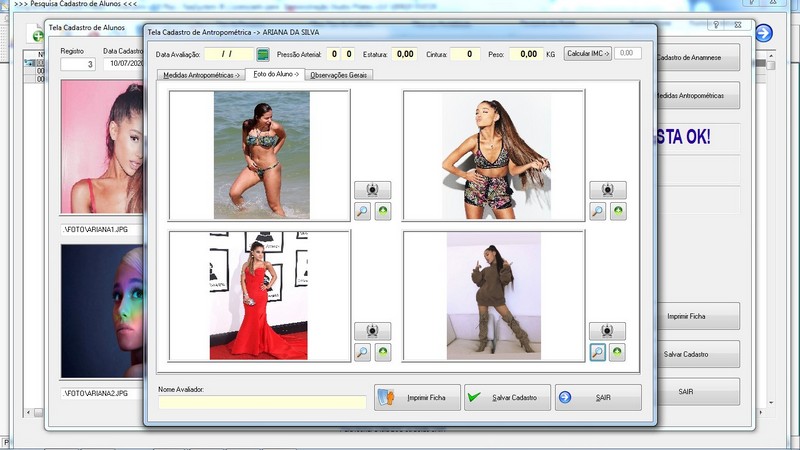Viewport: 800px width, 450px height.
Task: Click the Calcular IMC button
Action: click(588, 54)
